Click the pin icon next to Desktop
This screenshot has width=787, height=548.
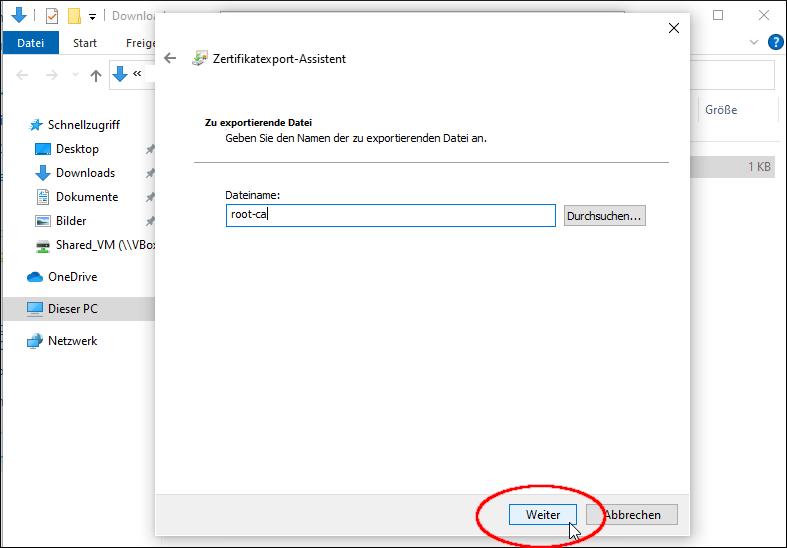[150, 149]
